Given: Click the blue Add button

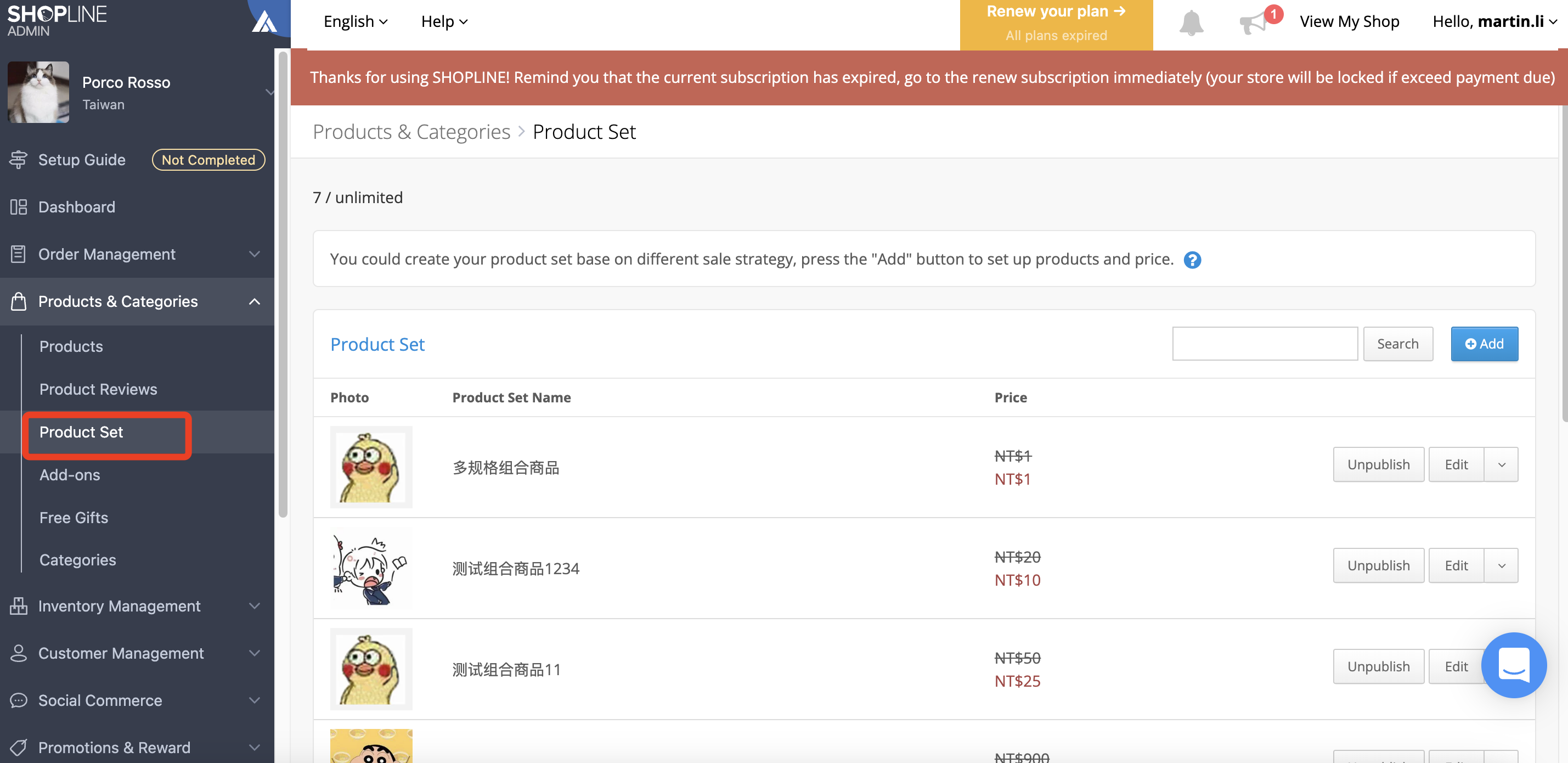Looking at the screenshot, I should 1484,344.
